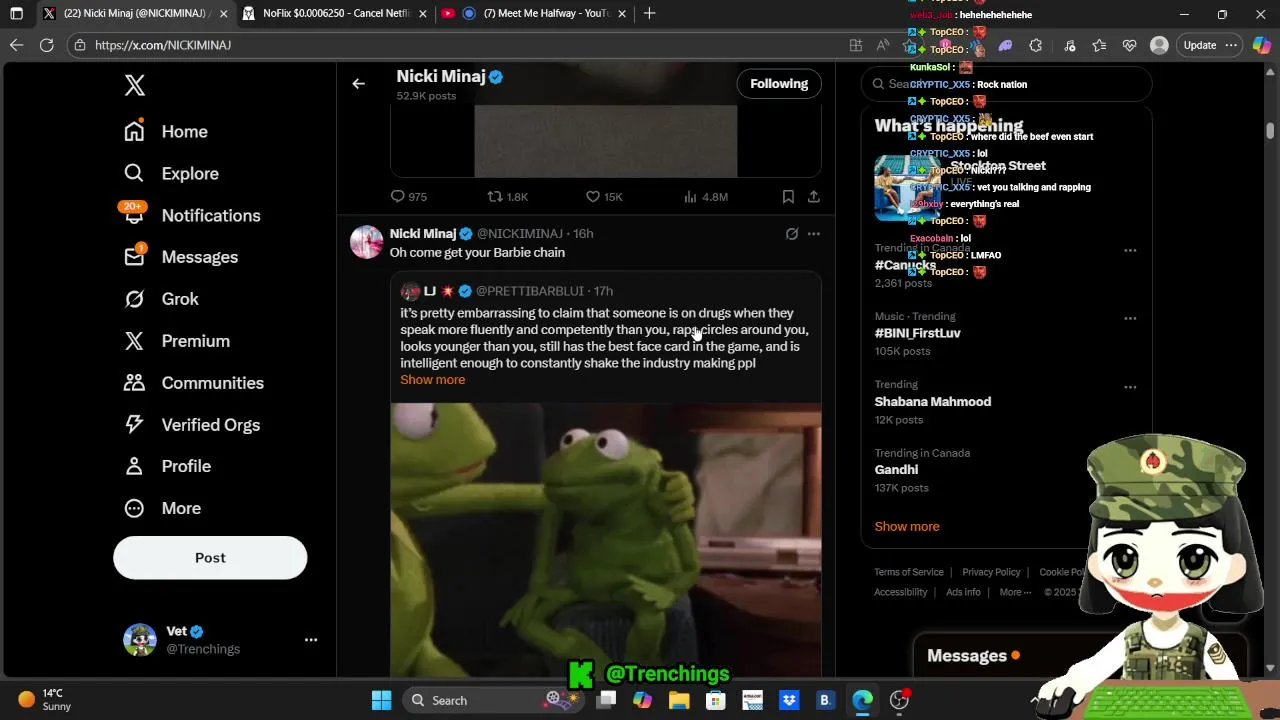The image size is (1280, 720).
Task: Open Messages in the left sidebar
Action: 181,257
